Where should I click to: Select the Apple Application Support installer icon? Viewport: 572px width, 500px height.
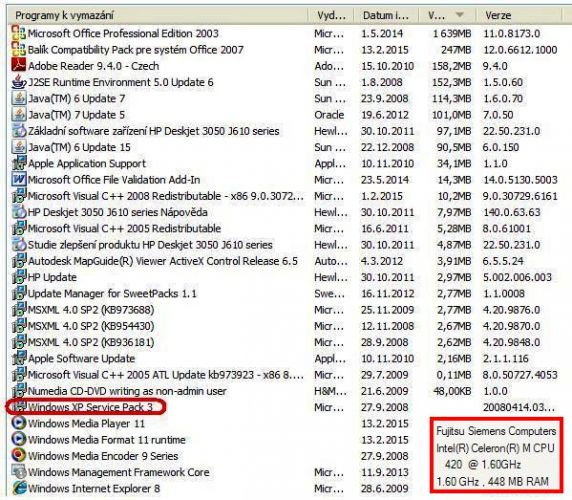point(19,163)
